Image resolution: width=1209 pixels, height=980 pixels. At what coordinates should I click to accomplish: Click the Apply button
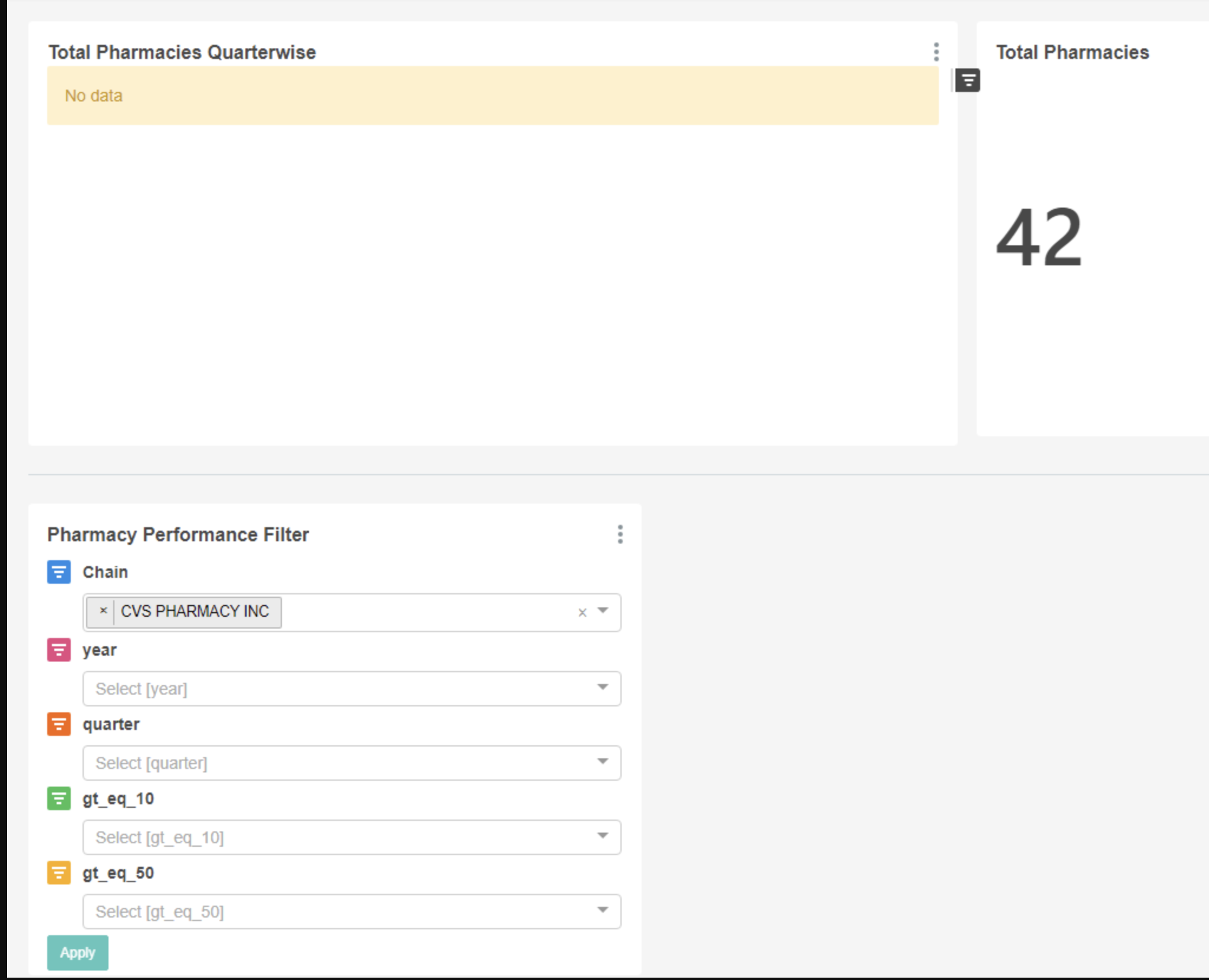tap(77, 952)
